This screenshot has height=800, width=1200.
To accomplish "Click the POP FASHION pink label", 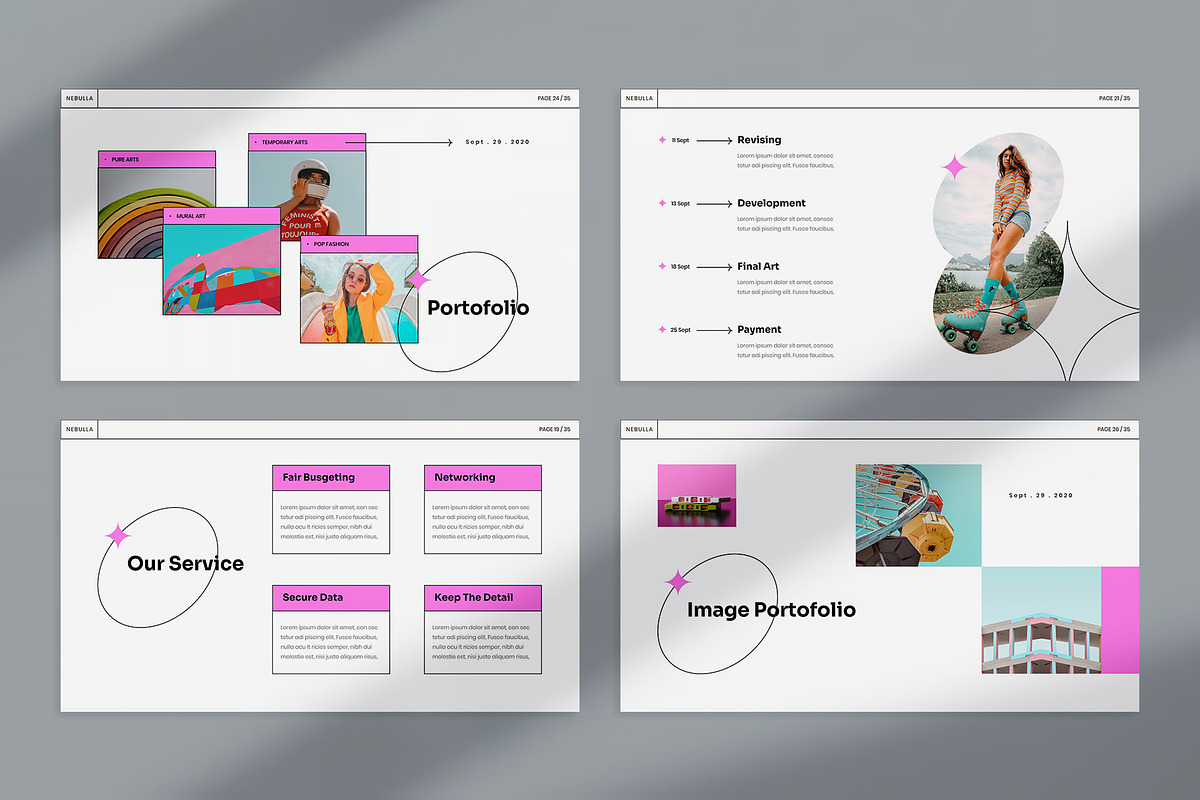I will [x=359, y=243].
